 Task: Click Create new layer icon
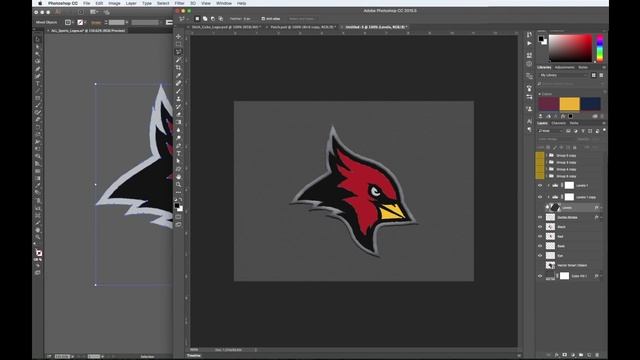(589, 355)
